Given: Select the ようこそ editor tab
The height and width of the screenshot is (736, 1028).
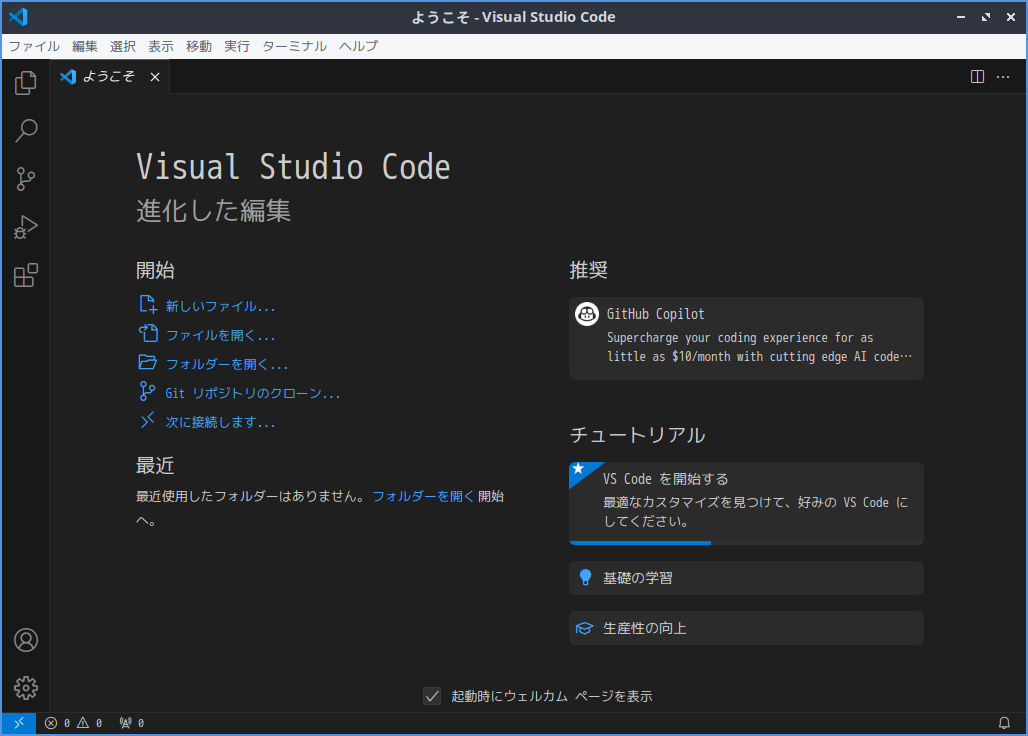Looking at the screenshot, I should pyautogui.click(x=109, y=77).
